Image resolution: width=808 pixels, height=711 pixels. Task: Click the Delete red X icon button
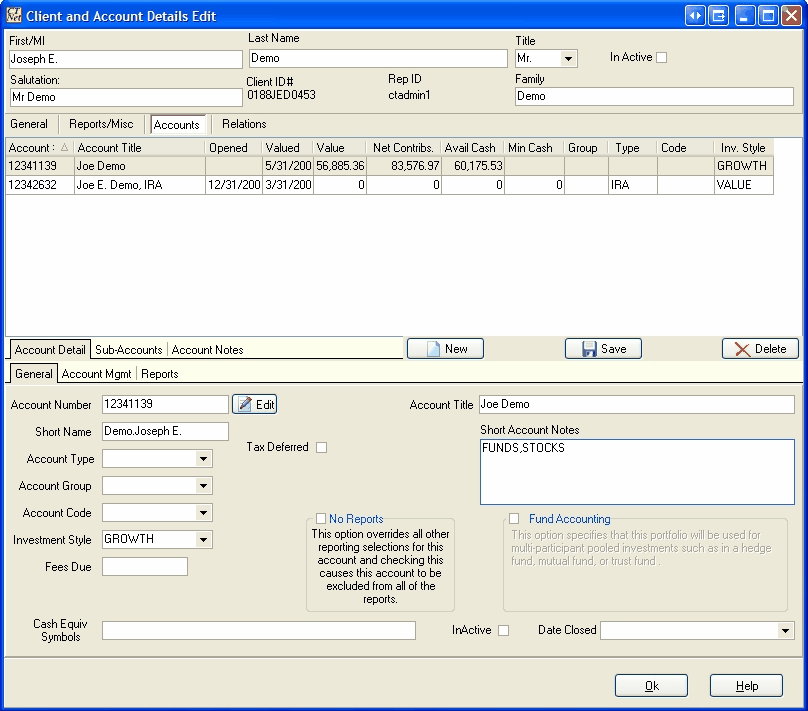tap(742, 349)
